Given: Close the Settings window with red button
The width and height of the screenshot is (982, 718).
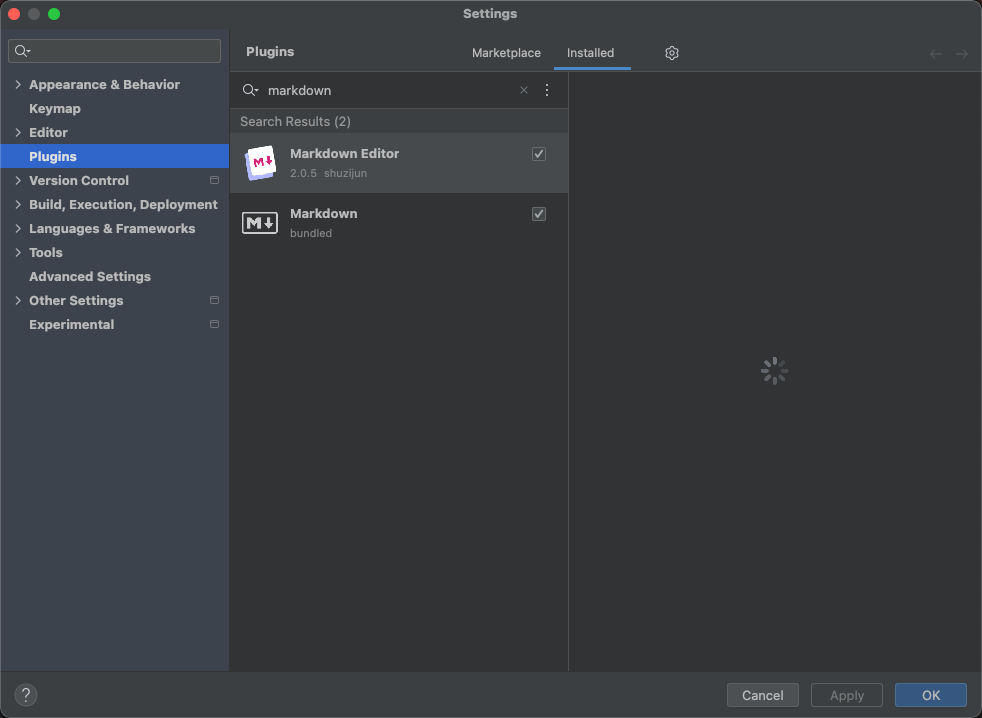Looking at the screenshot, I should point(14,14).
